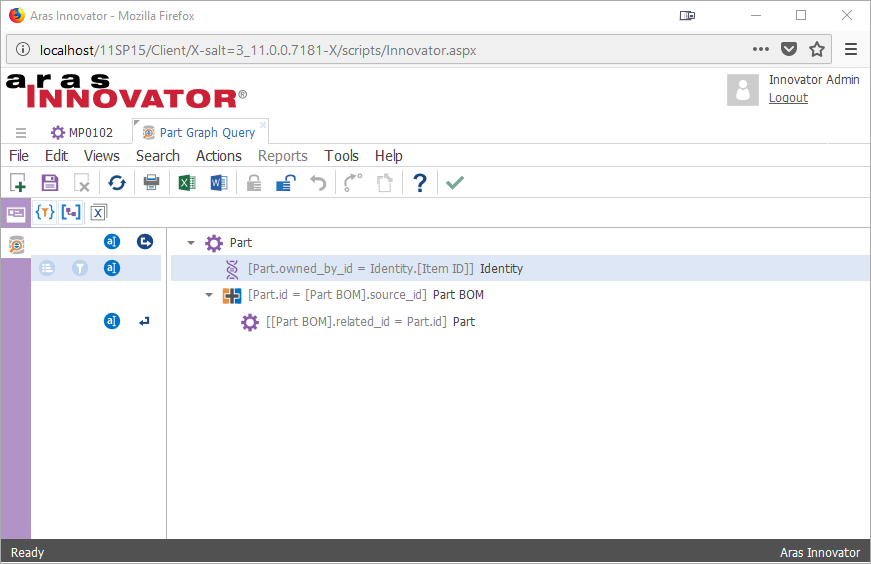Toggle the bracket tree view button
This screenshot has height=564, width=871.
pyautogui.click(x=71, y=212)
